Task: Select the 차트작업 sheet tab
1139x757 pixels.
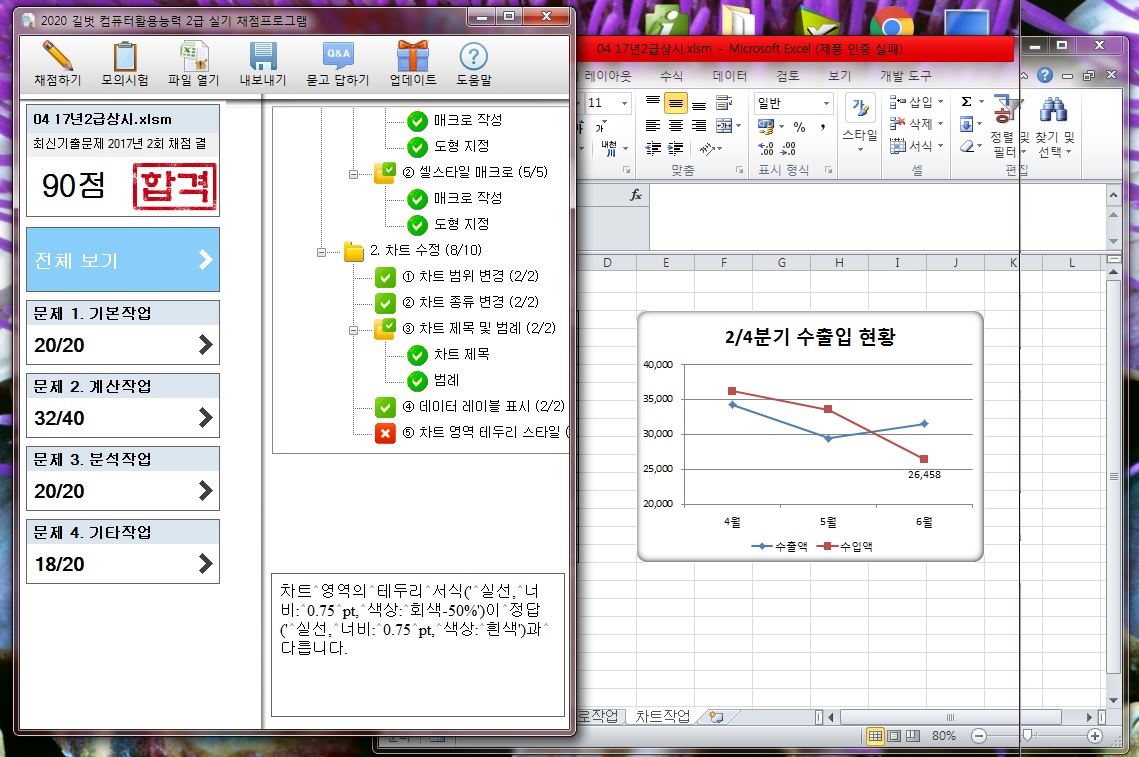Action: point(662,716)
